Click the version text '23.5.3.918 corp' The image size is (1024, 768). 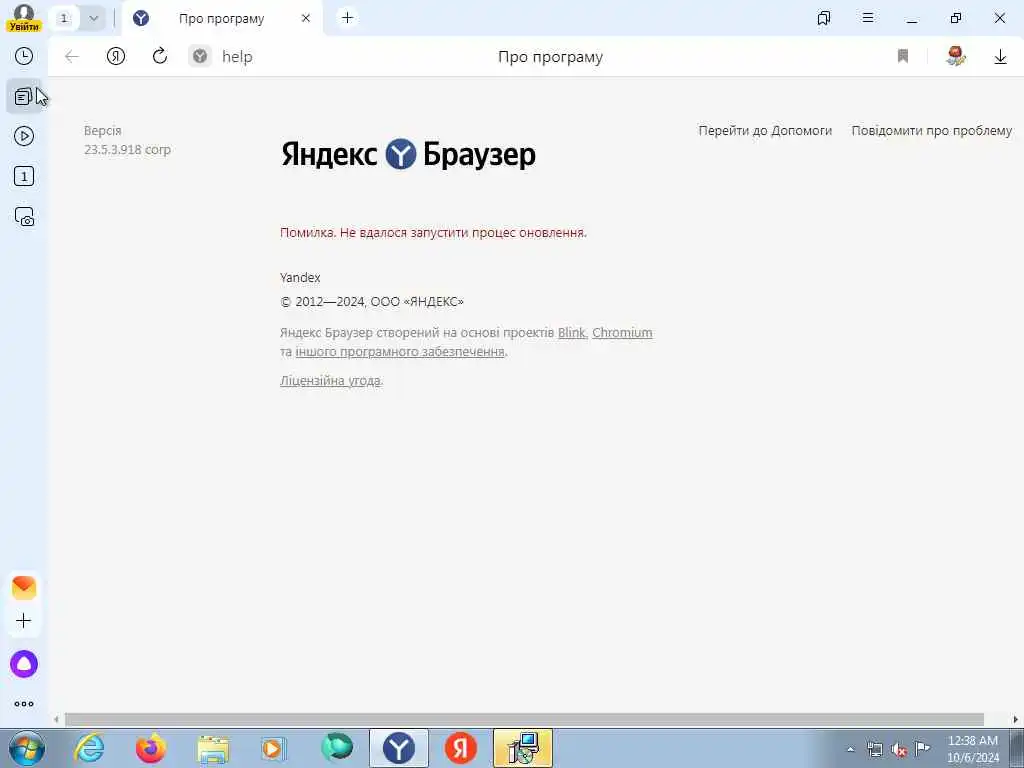pyautogui.click(x=127, y=150)
